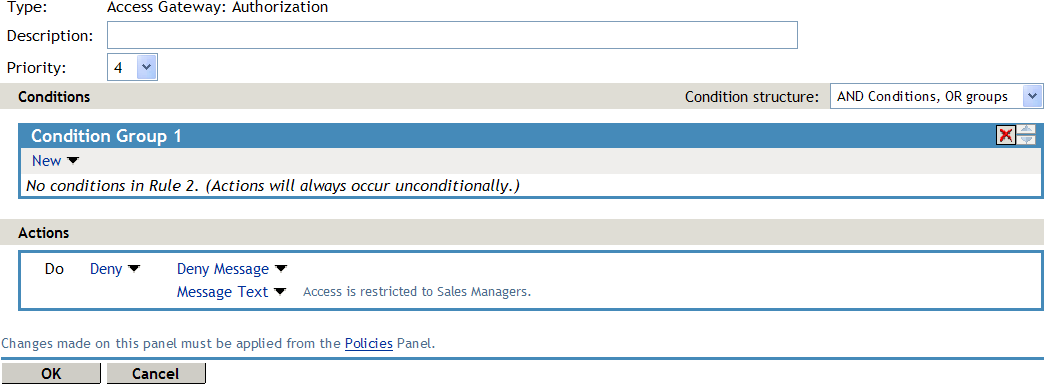Move Condition Group 1 up arrow
This screenshot has width=1044, height=384.
pyautogui.click(x=1026, y=130)
